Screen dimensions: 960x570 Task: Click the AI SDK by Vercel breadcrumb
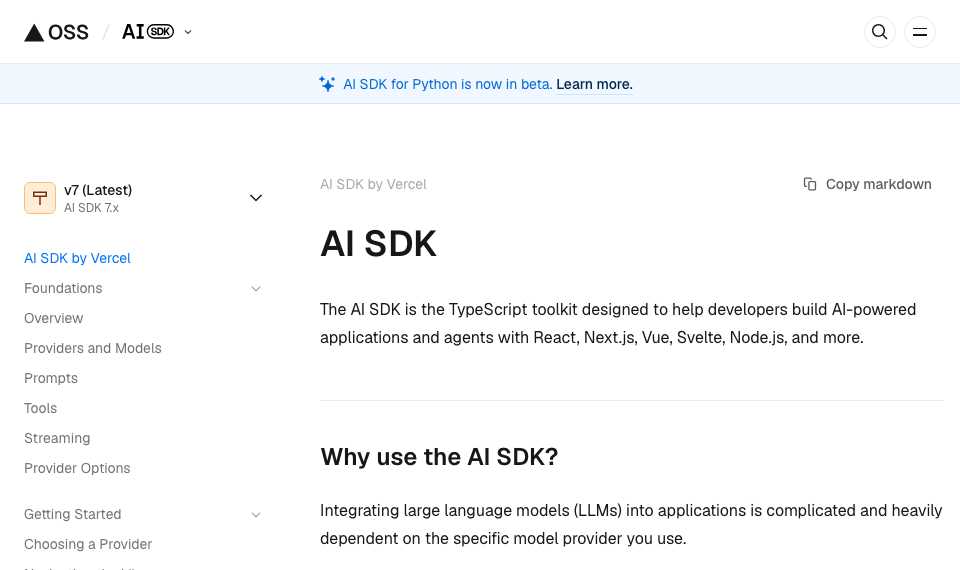tap(373, 184)
